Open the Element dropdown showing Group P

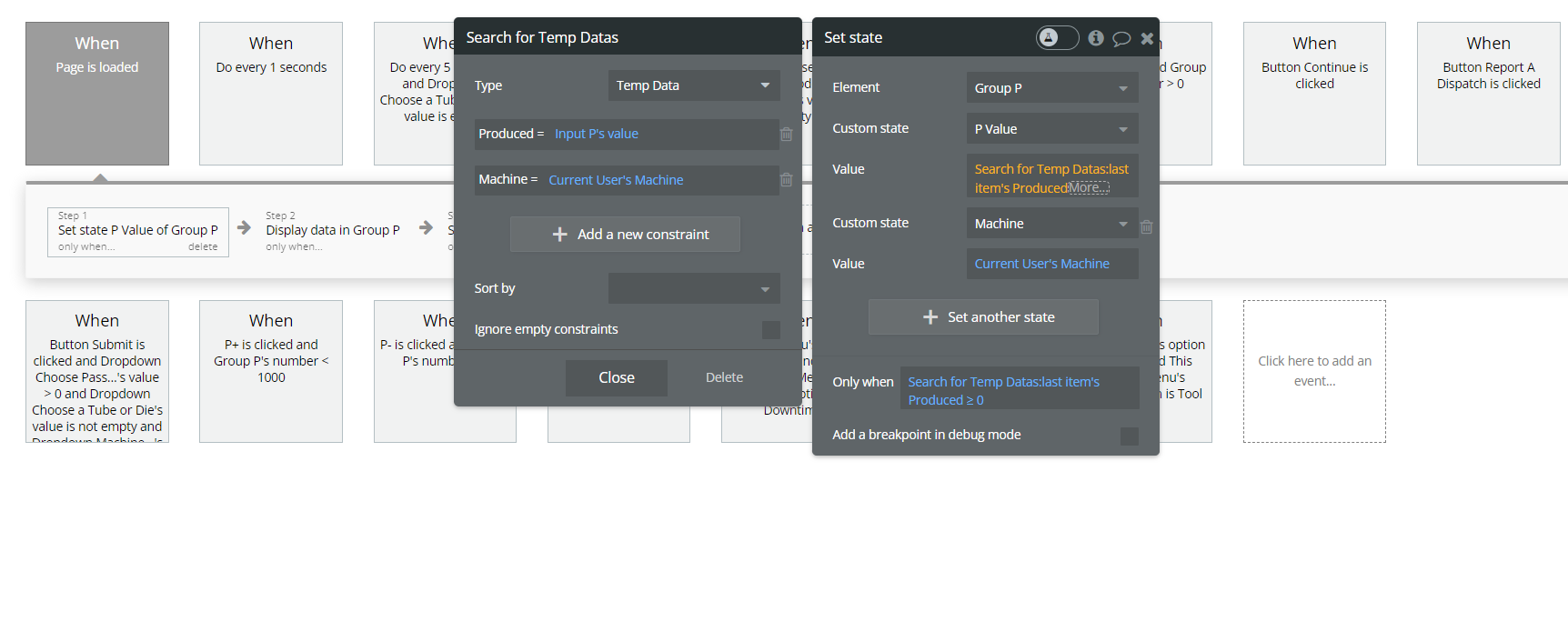[x=1052, y=88]
